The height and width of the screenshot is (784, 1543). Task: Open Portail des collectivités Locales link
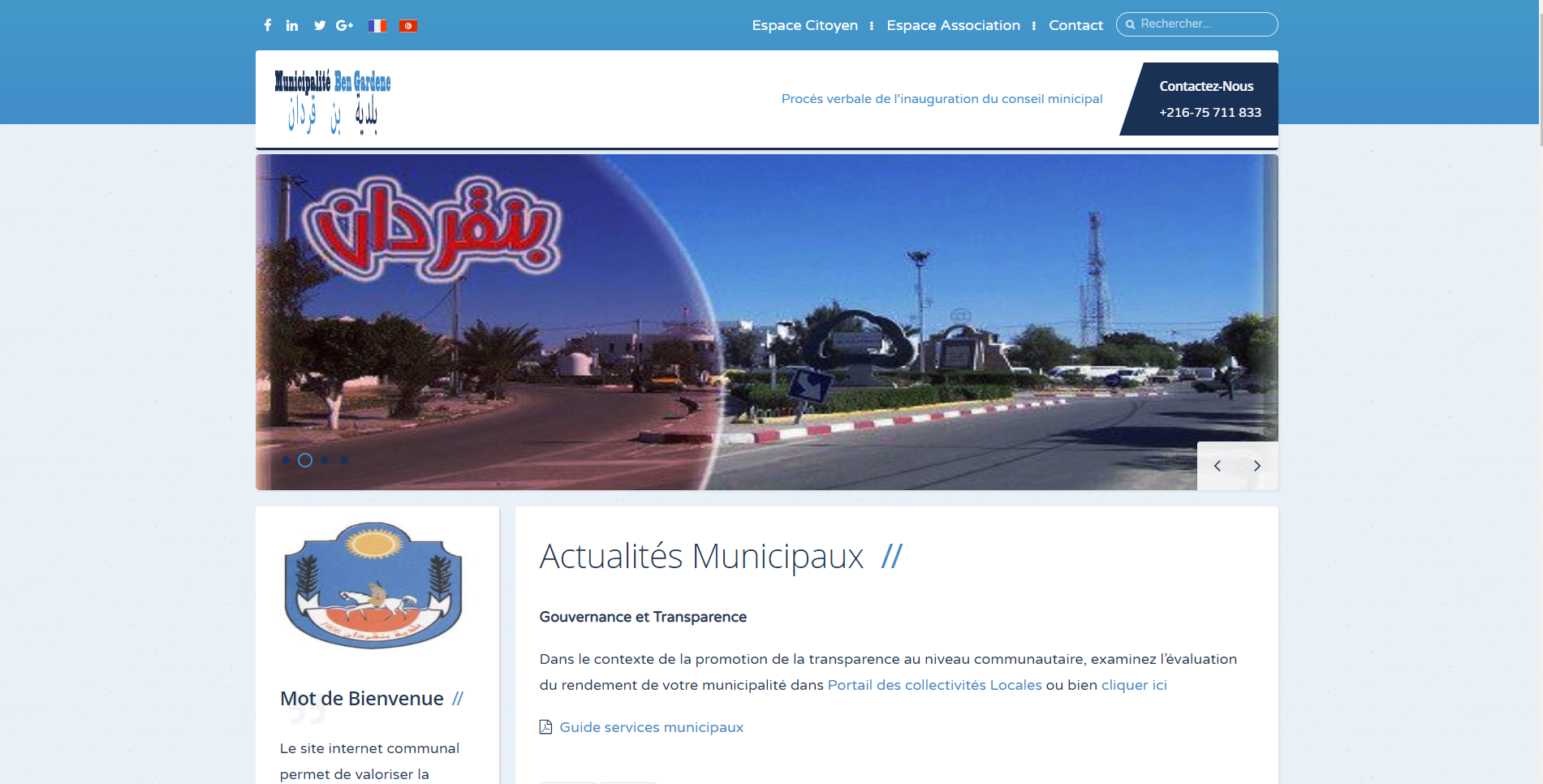click(x=934, y=685)
